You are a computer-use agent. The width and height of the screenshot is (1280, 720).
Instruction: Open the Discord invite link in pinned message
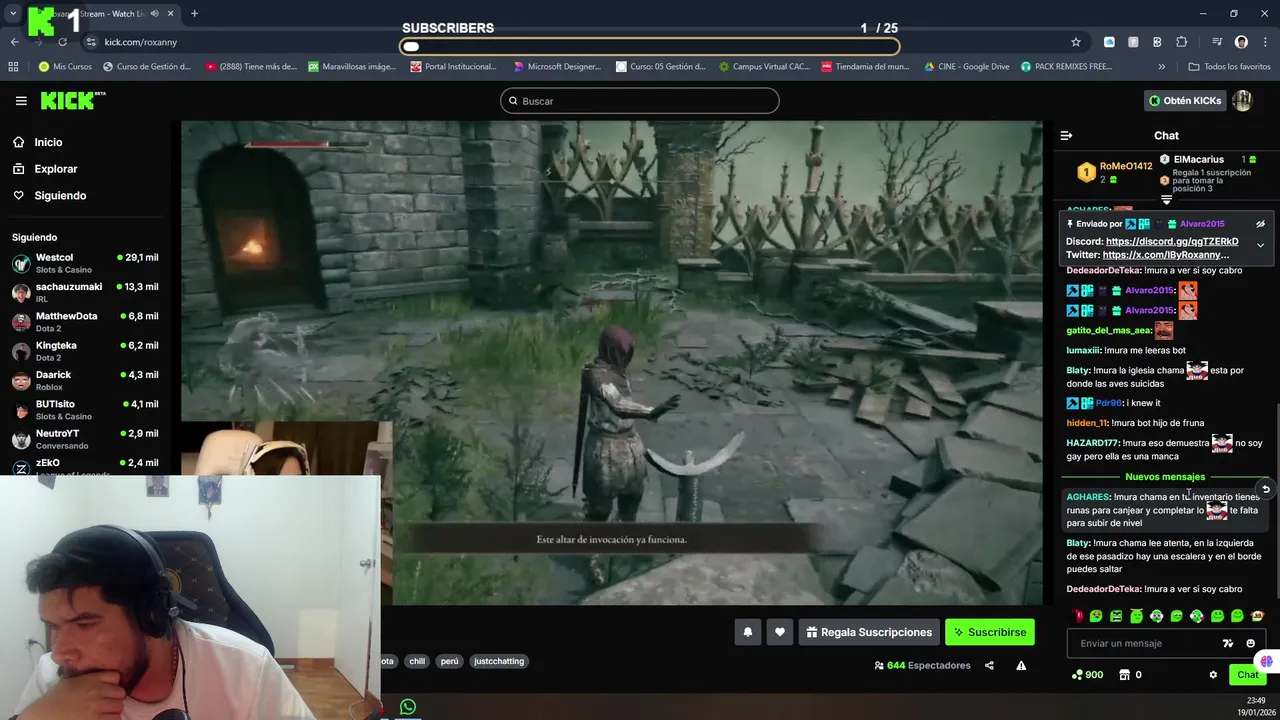[x=1172, y=241]
